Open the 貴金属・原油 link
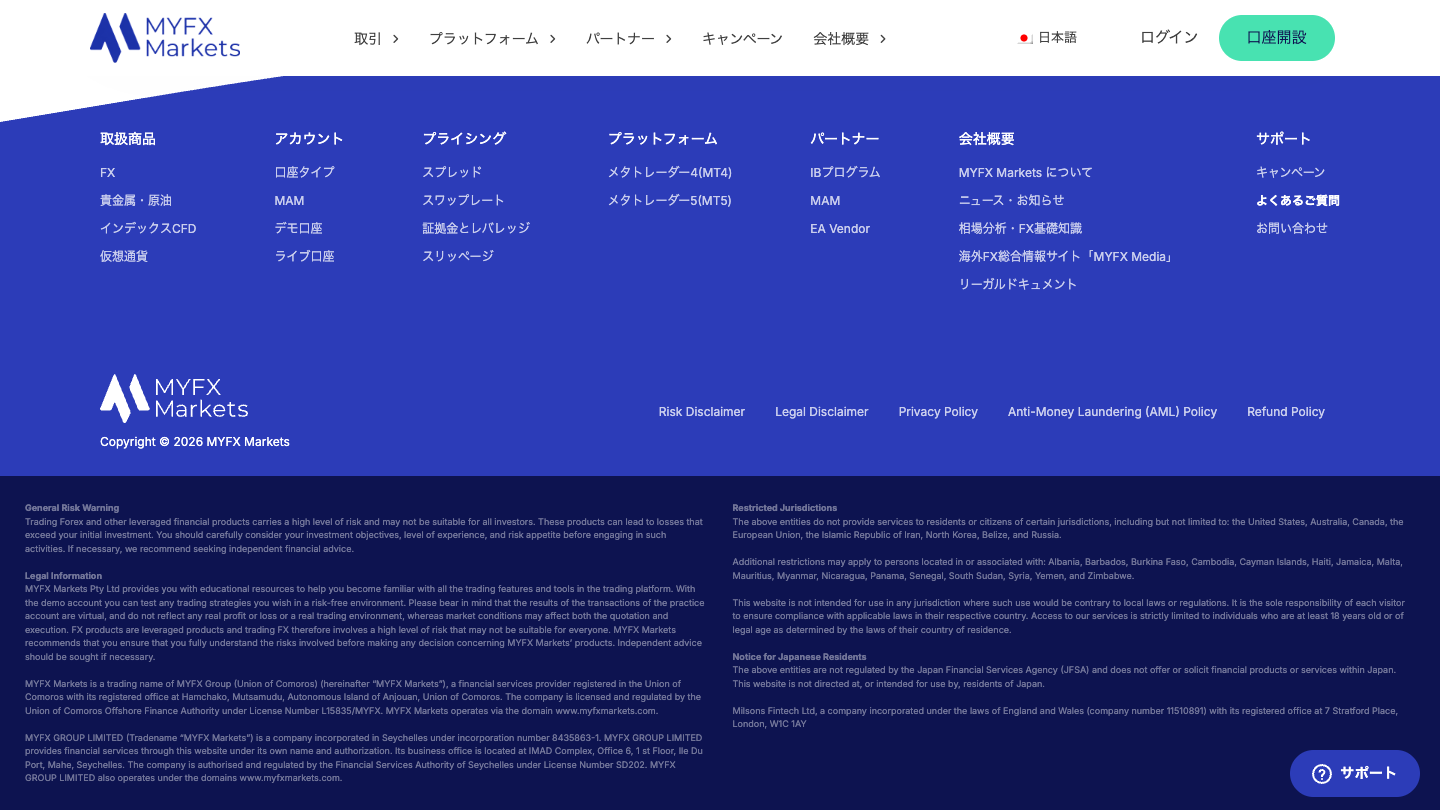Image resolution: width=1440 pixels, height=810 pixels. pyautogui.click(x=136, y=201)
